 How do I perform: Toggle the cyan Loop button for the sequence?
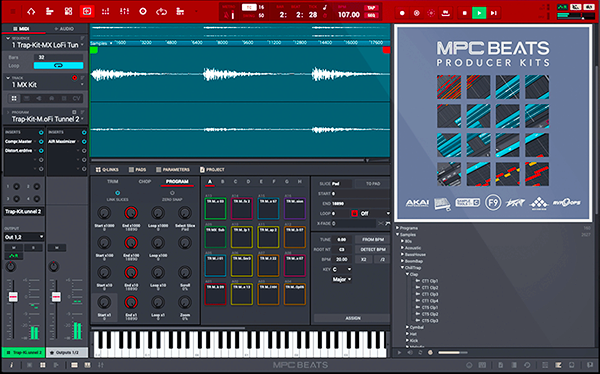(58, 65)
